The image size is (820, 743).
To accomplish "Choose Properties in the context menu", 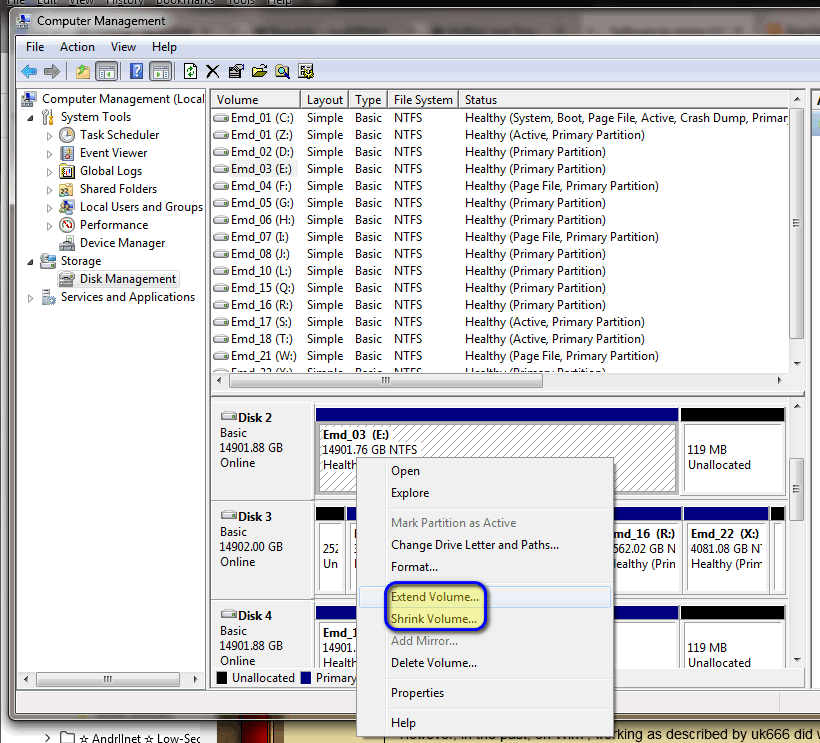I will 485,693.
